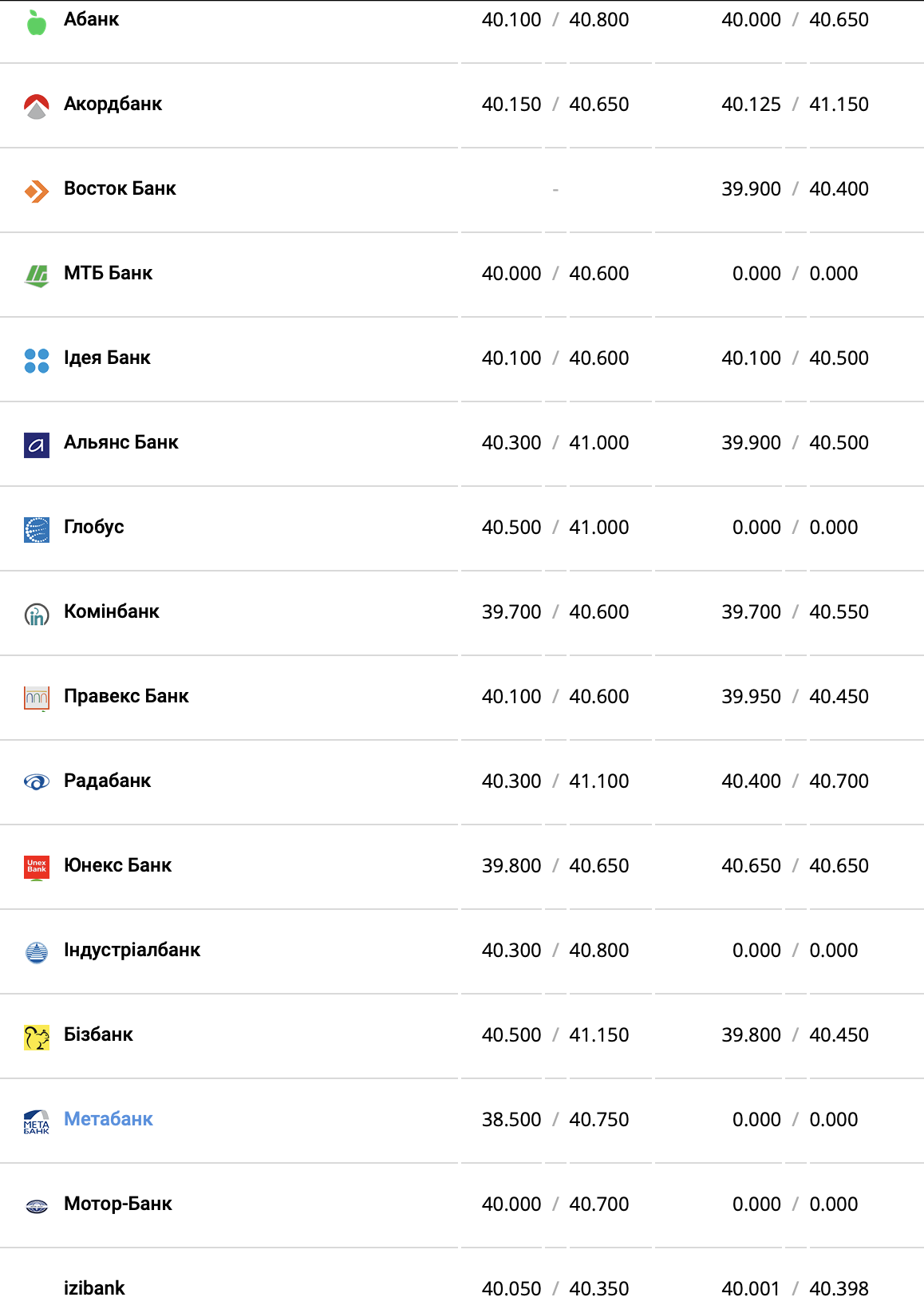The image size is (924, 1309).
Task: Click the Метабанк logo icon
Action: coord(37,1121)
